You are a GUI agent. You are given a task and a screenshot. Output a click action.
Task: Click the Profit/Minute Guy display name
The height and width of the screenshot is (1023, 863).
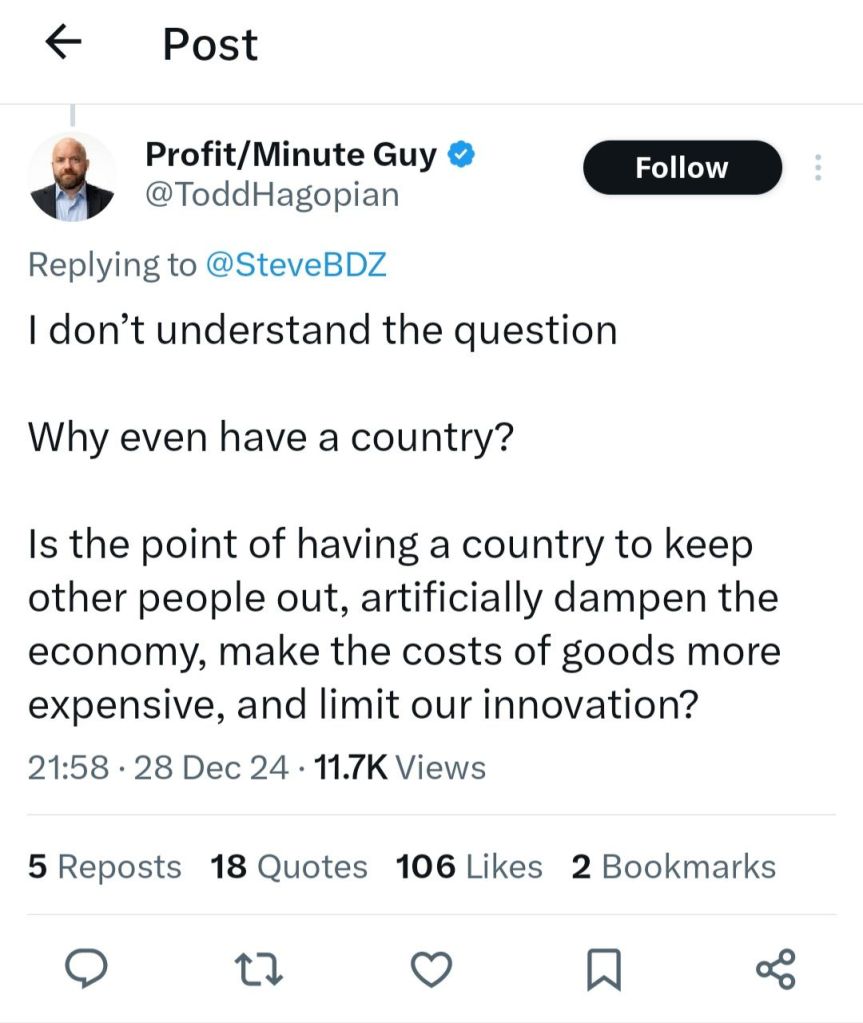[291, 155]
